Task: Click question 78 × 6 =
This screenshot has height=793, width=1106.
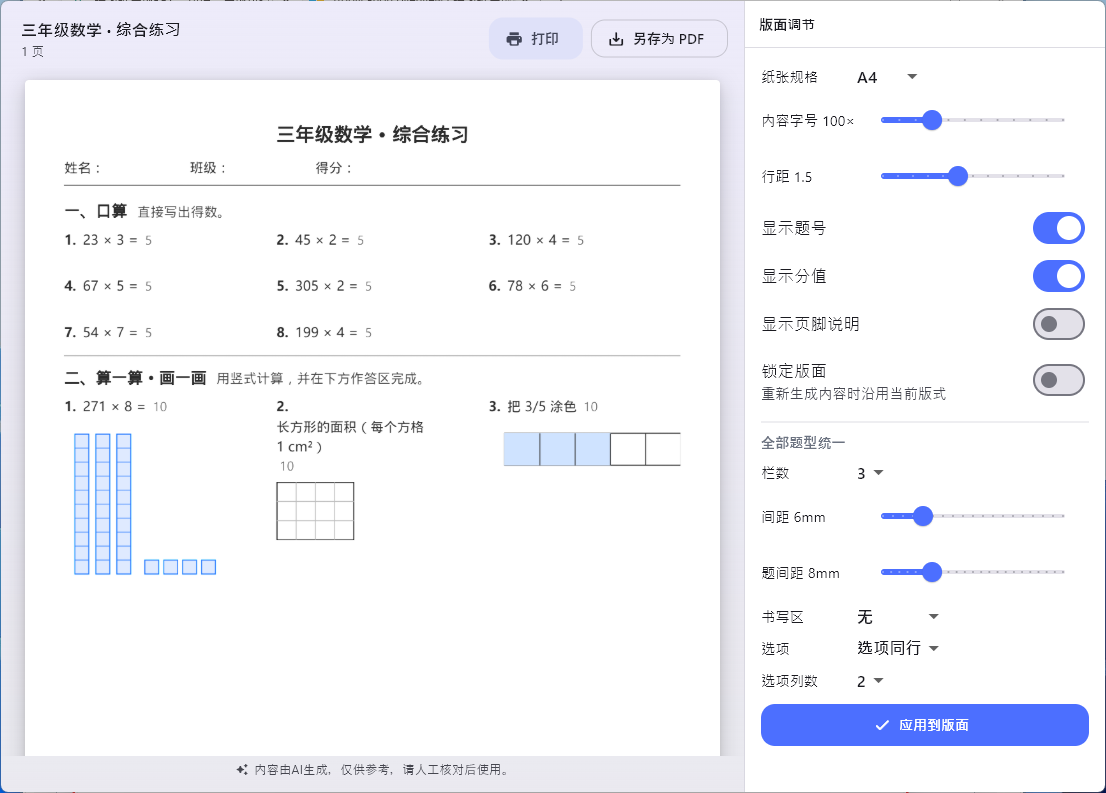Action: click(x=533, y=286)
